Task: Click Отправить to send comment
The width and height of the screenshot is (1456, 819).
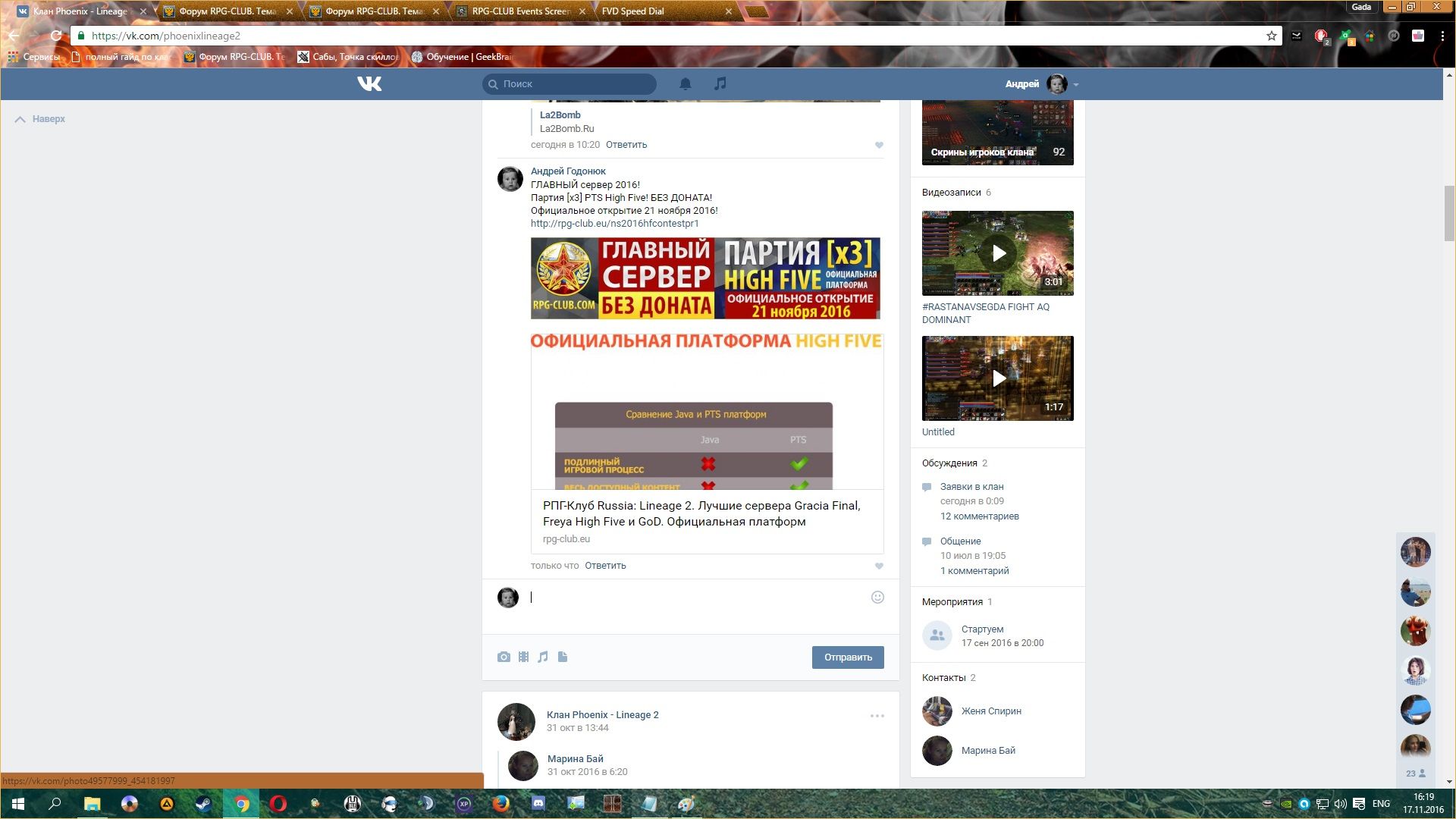Action: (848, 657)
